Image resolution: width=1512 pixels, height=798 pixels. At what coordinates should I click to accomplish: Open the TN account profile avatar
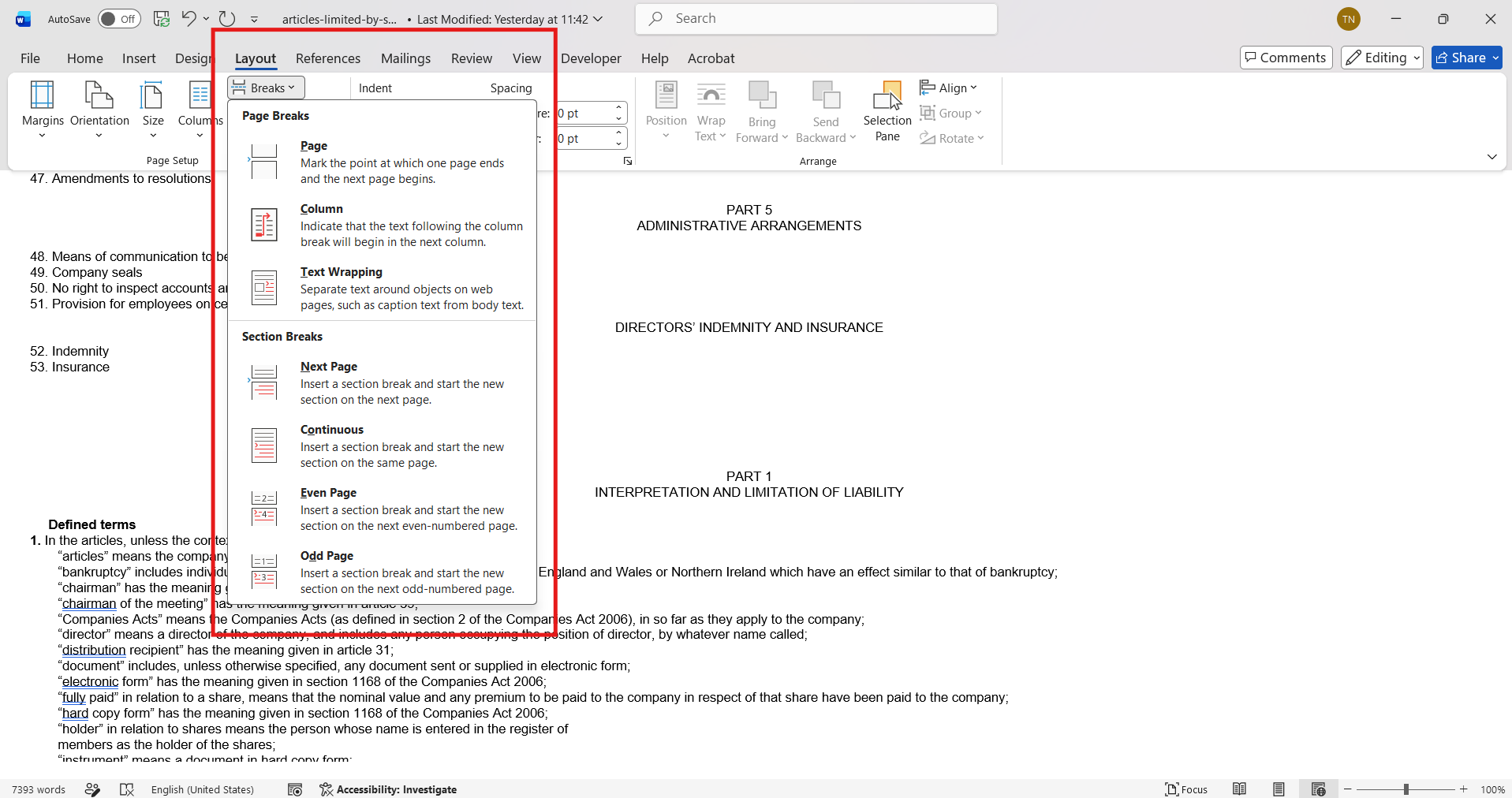click(1349, 19)
